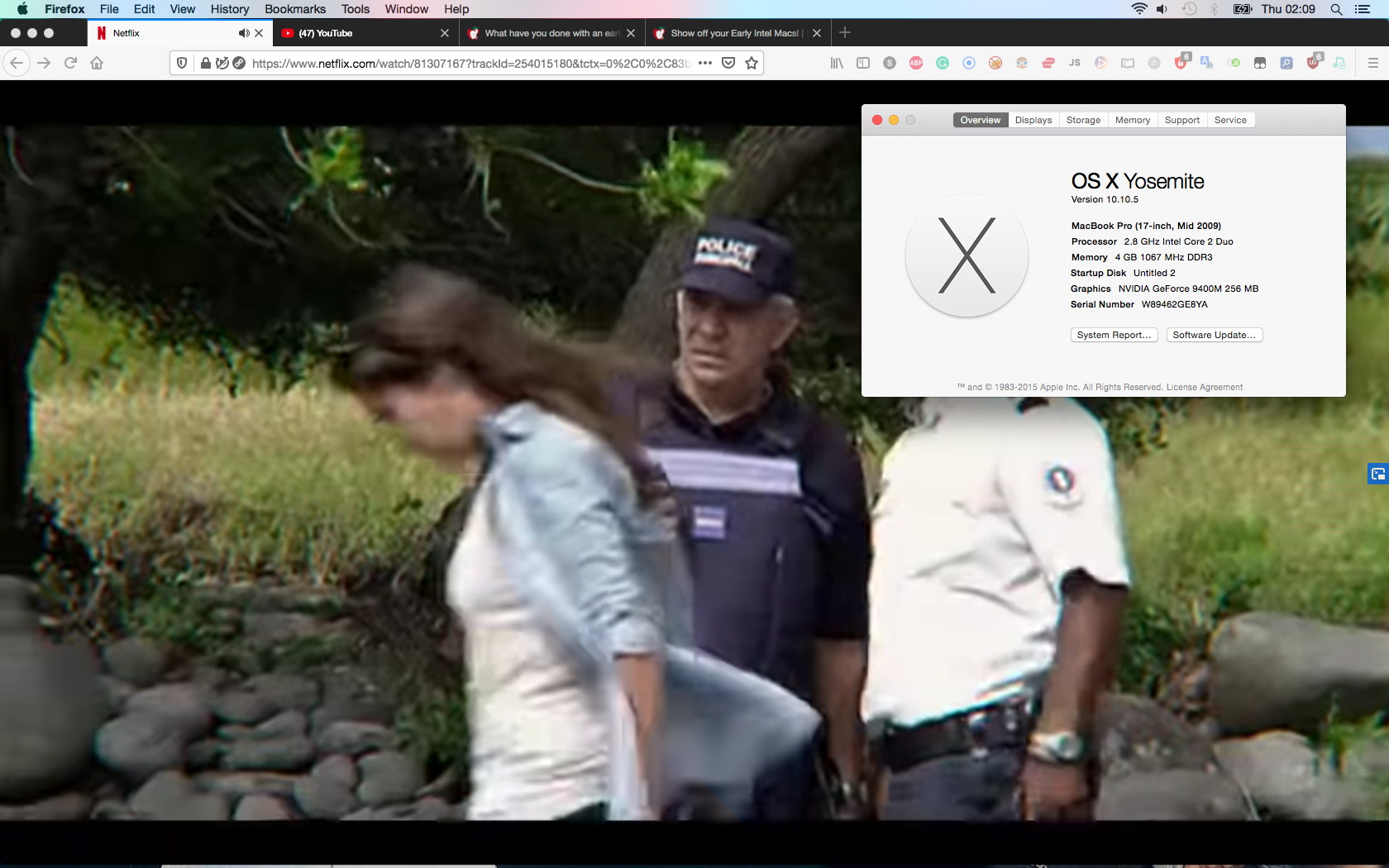Toggle the sidebar view in Firefox
Image resolution: width=1389 pixels, height=868 pixels.
click(862, 63)
